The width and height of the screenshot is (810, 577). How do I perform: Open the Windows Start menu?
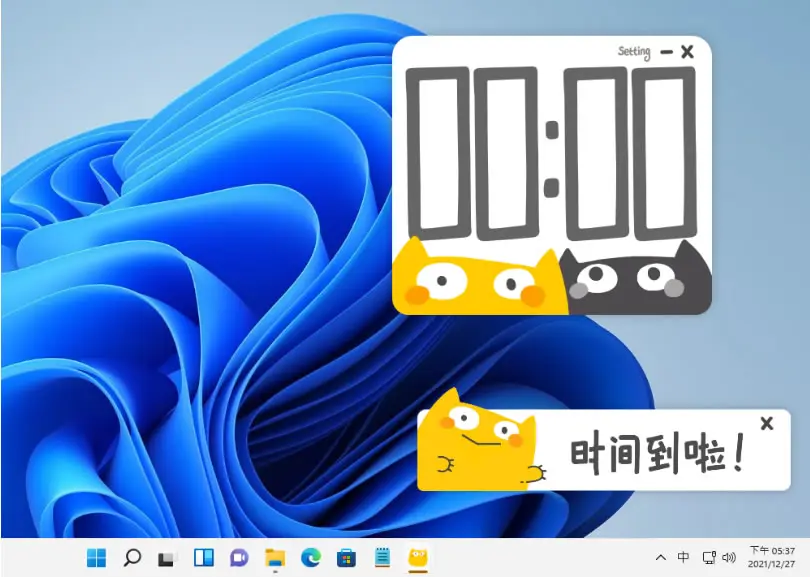pyautogui.click(x=96, y=557)
